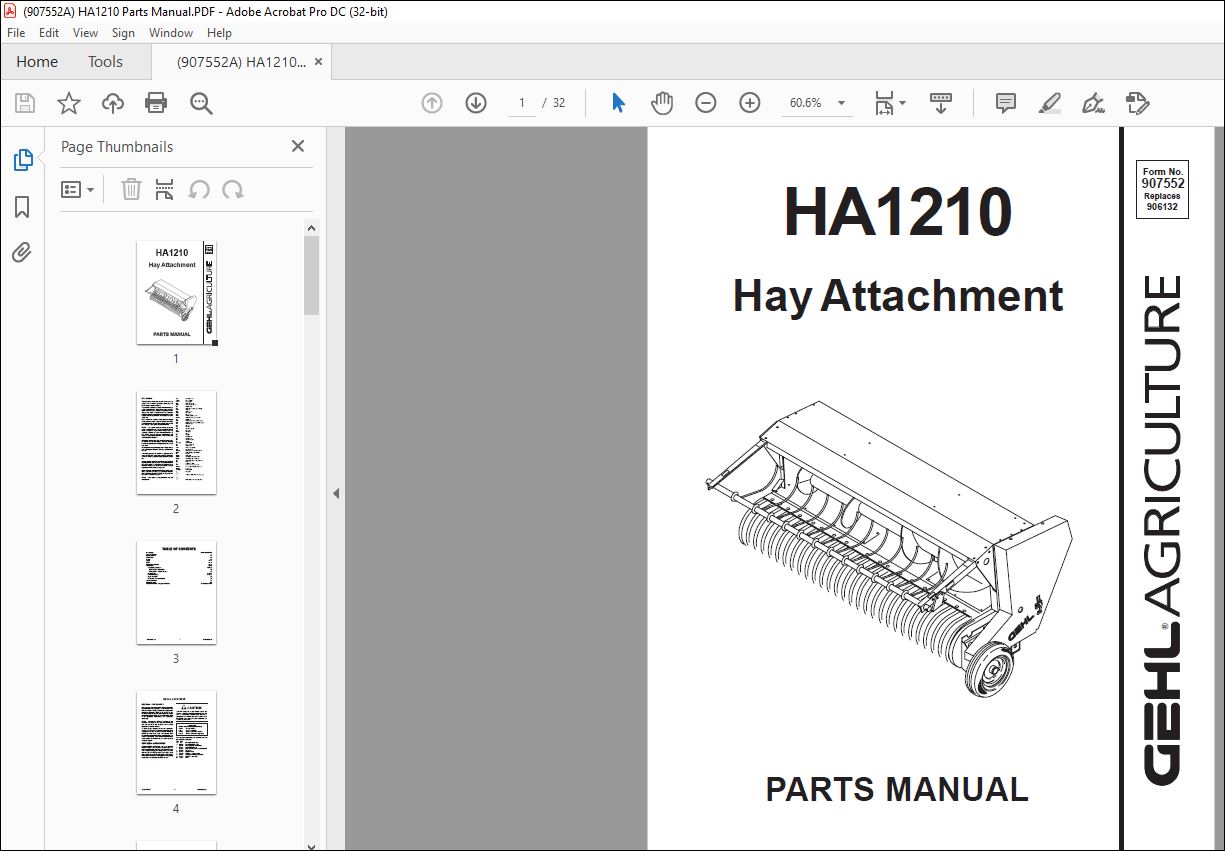Click the upload to cloud icon
Image resolution: width=1225 pixels, height=851 pixels.
[113, 103]
